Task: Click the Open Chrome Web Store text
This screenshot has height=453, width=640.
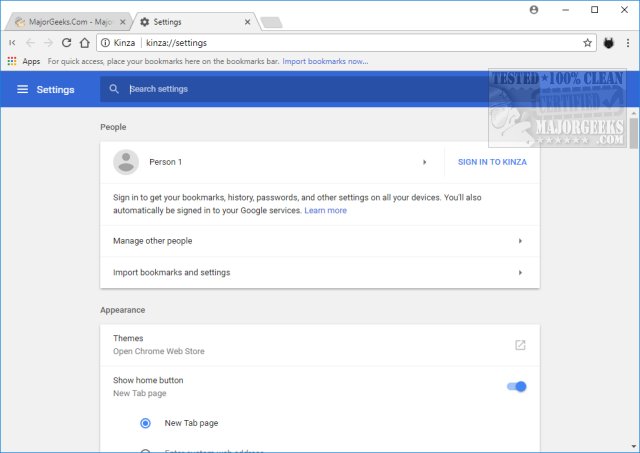Action: pyautogui.click(x=159, y=351)
